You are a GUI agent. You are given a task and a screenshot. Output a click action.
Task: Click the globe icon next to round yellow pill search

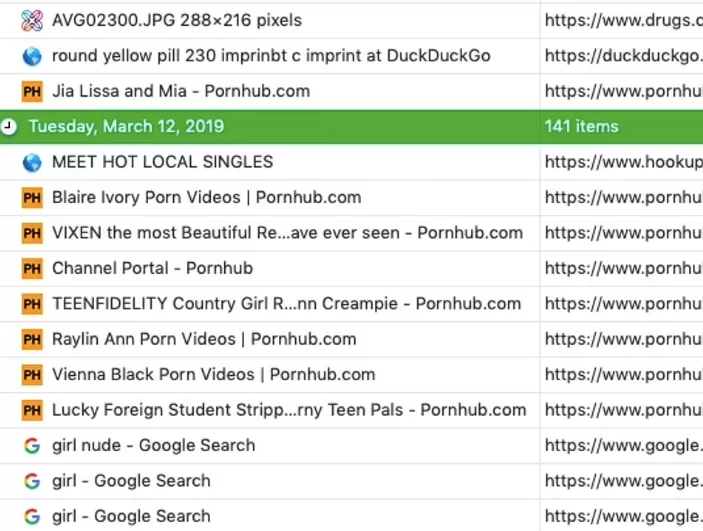[x=32, y=57]
